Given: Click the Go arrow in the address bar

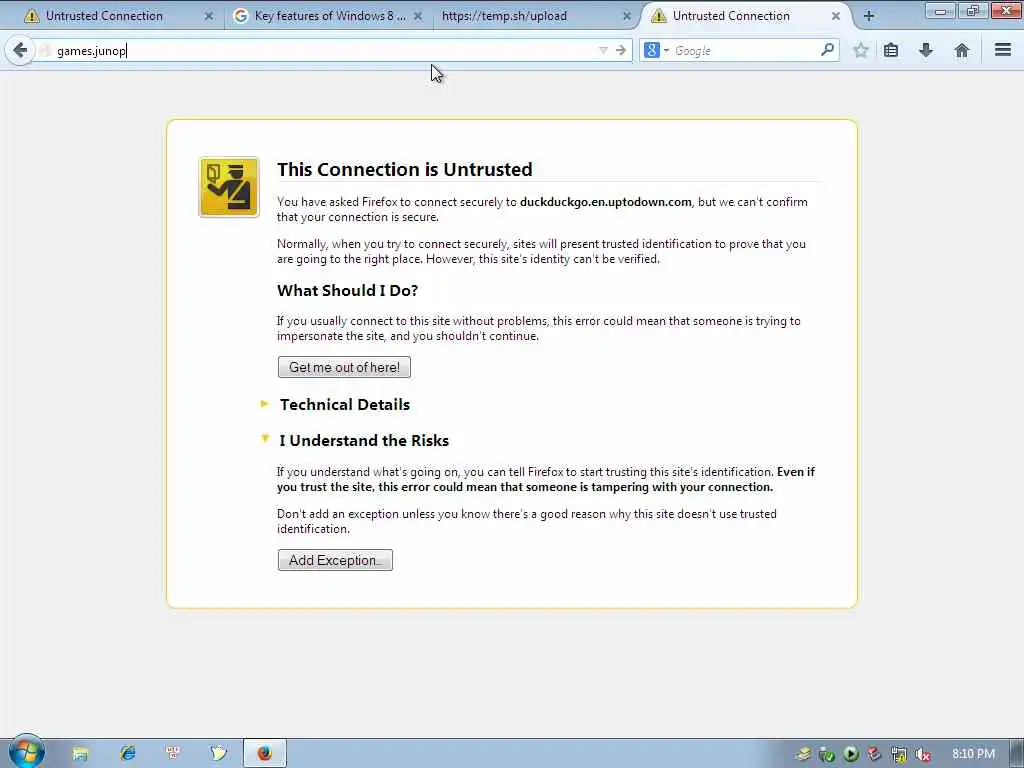Looking at the screenshot, I should coord(620,50).
